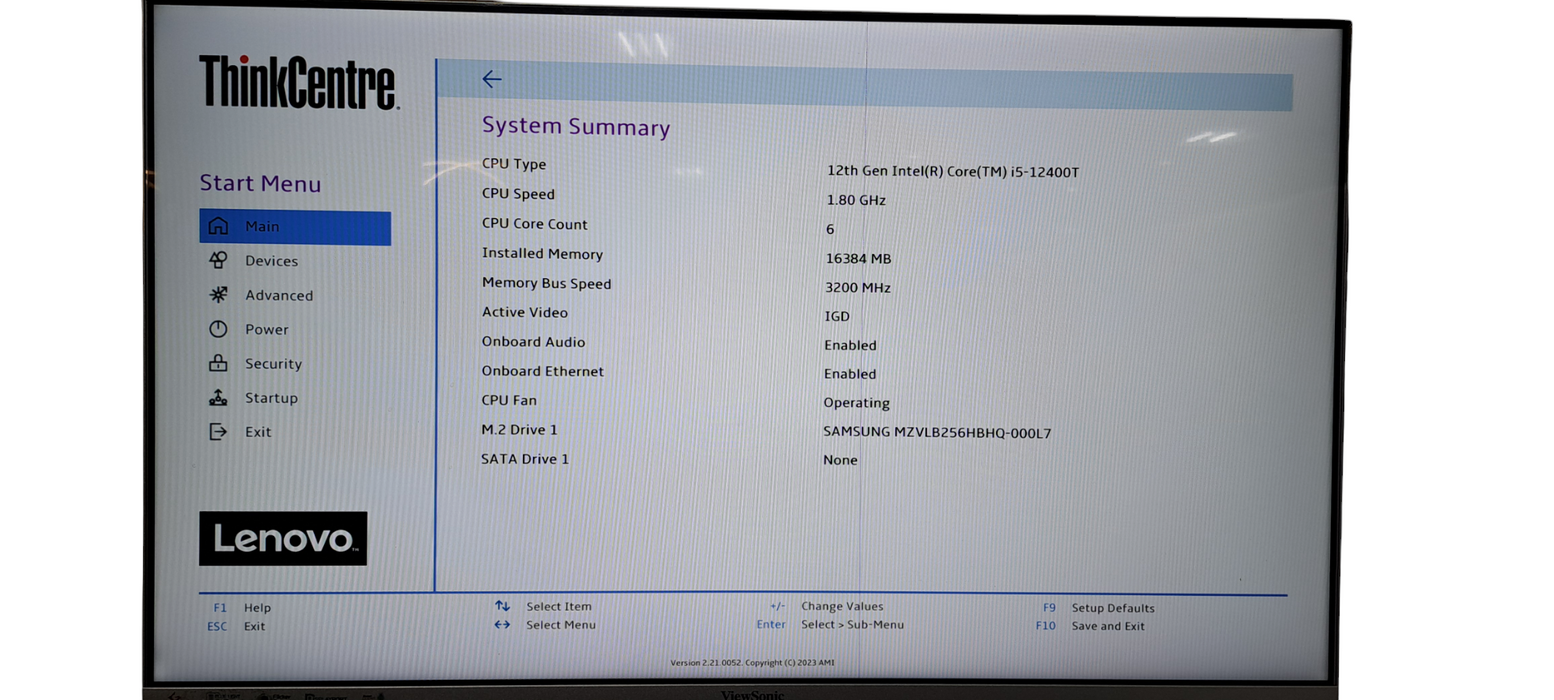Click the i5-12400T CPU value
Screen dimensions: 1554x700
point(953,171)
